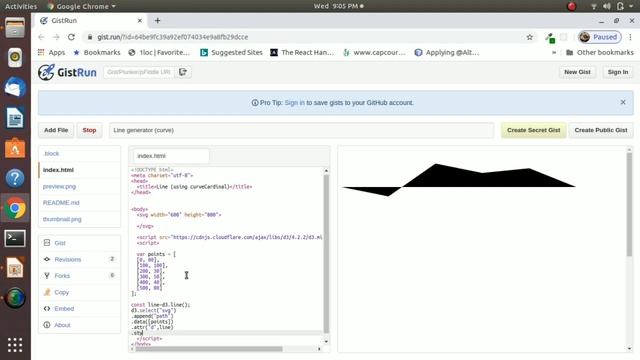Click the Embed code icon
Screen dimensions: 640x360
click(47, 309)
